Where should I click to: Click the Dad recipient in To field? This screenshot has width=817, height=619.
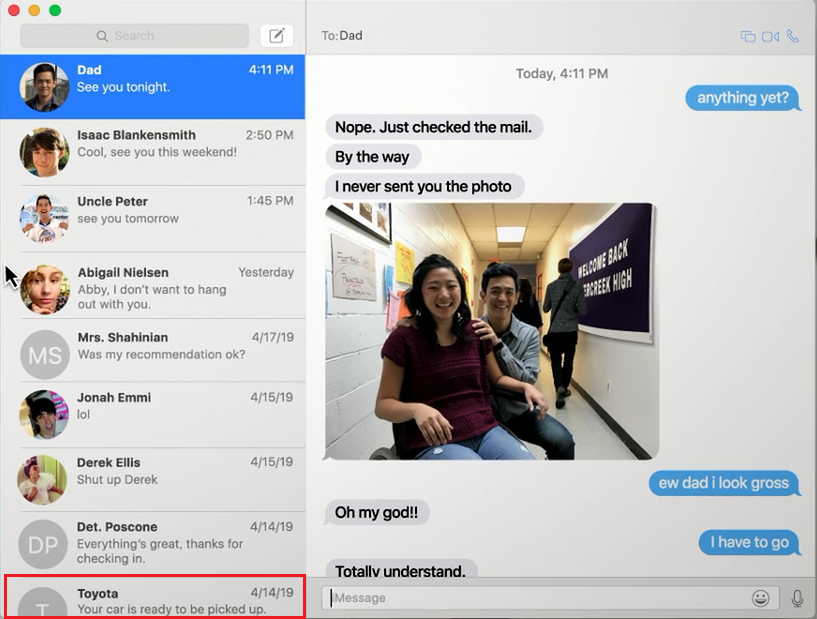[351, 36]
